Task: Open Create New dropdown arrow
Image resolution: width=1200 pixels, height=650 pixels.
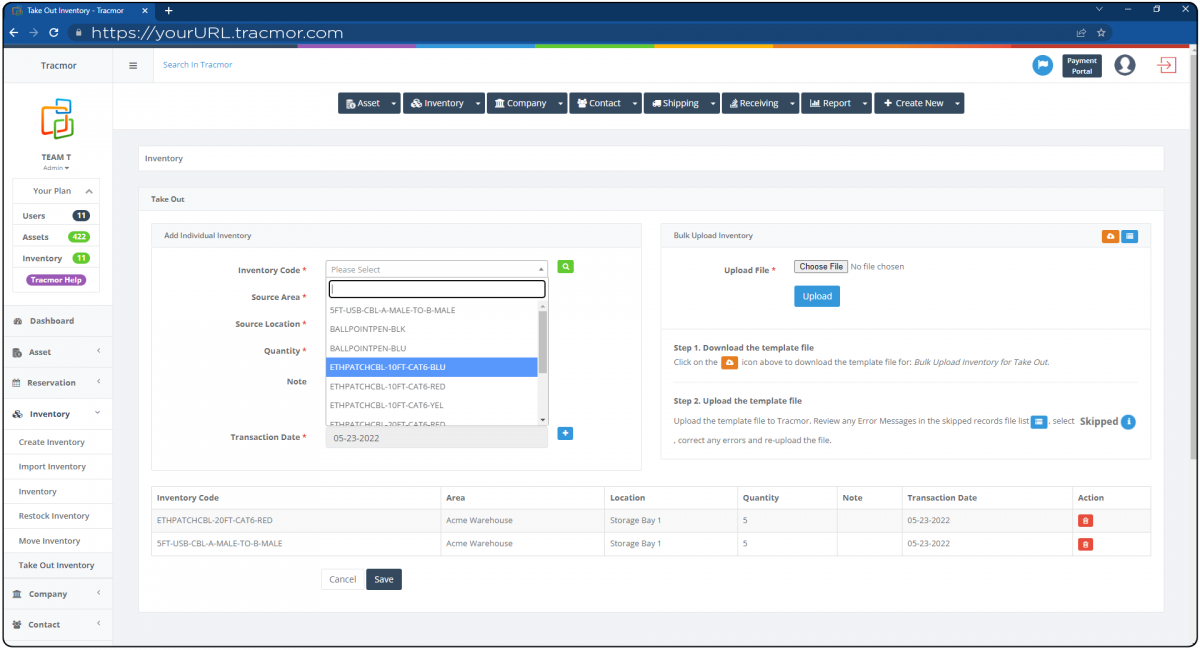Action: pyautogui.click(x=957, y=103)
